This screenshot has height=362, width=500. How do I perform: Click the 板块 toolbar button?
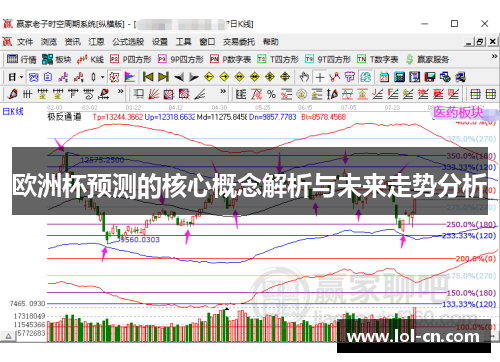click(x=57, y=59)
